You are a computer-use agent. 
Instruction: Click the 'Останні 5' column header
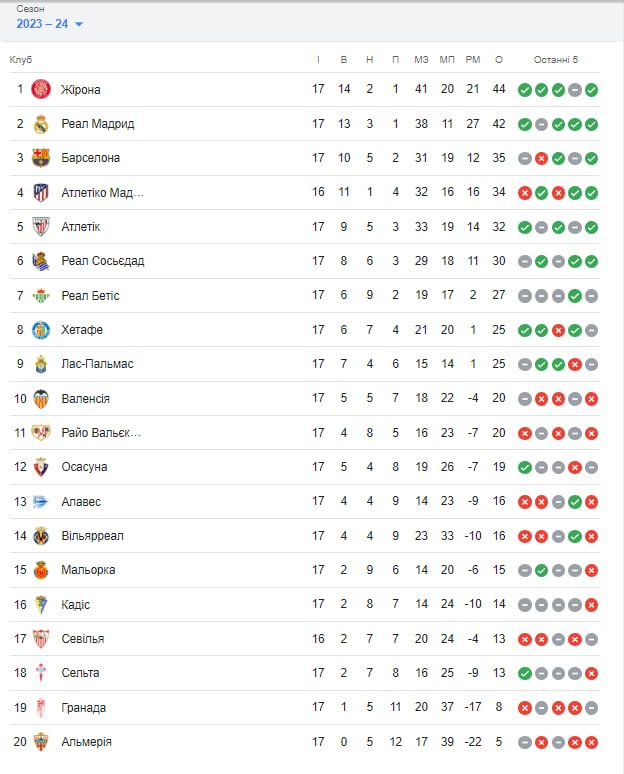[x=556, y=60]
